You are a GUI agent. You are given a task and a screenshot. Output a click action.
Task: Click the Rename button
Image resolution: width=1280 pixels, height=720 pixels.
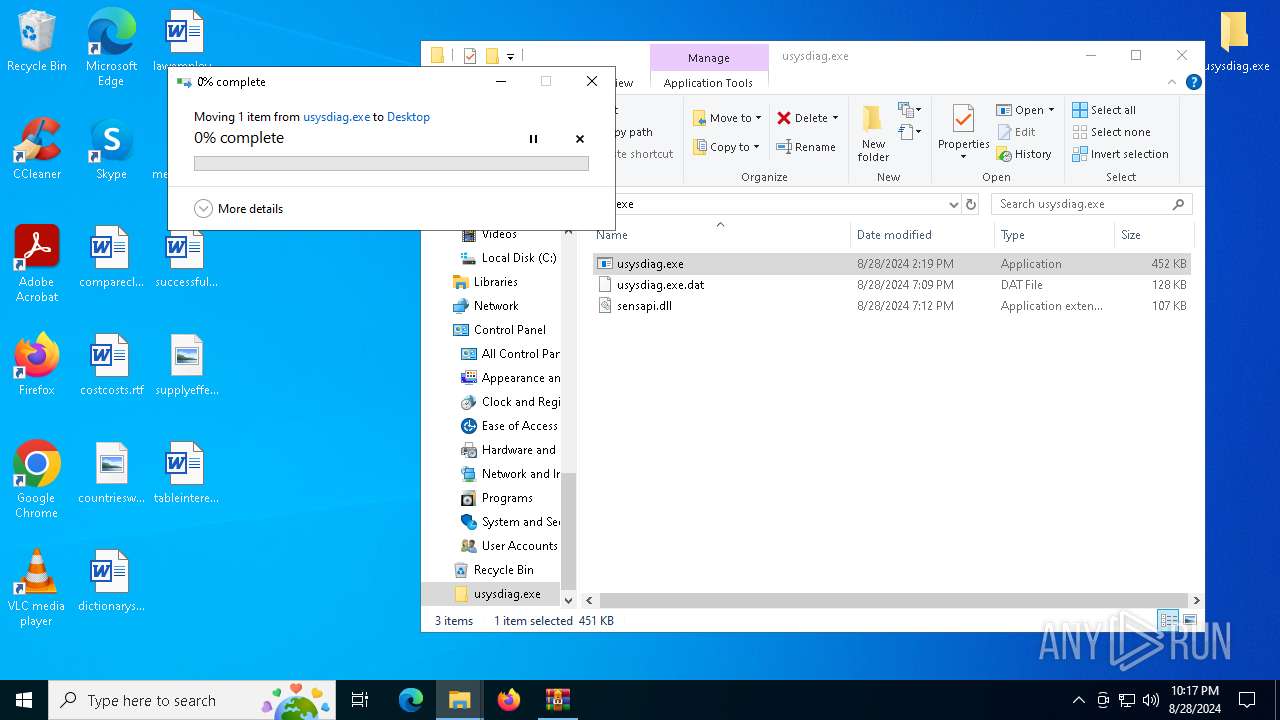click(x=806, y=147)
